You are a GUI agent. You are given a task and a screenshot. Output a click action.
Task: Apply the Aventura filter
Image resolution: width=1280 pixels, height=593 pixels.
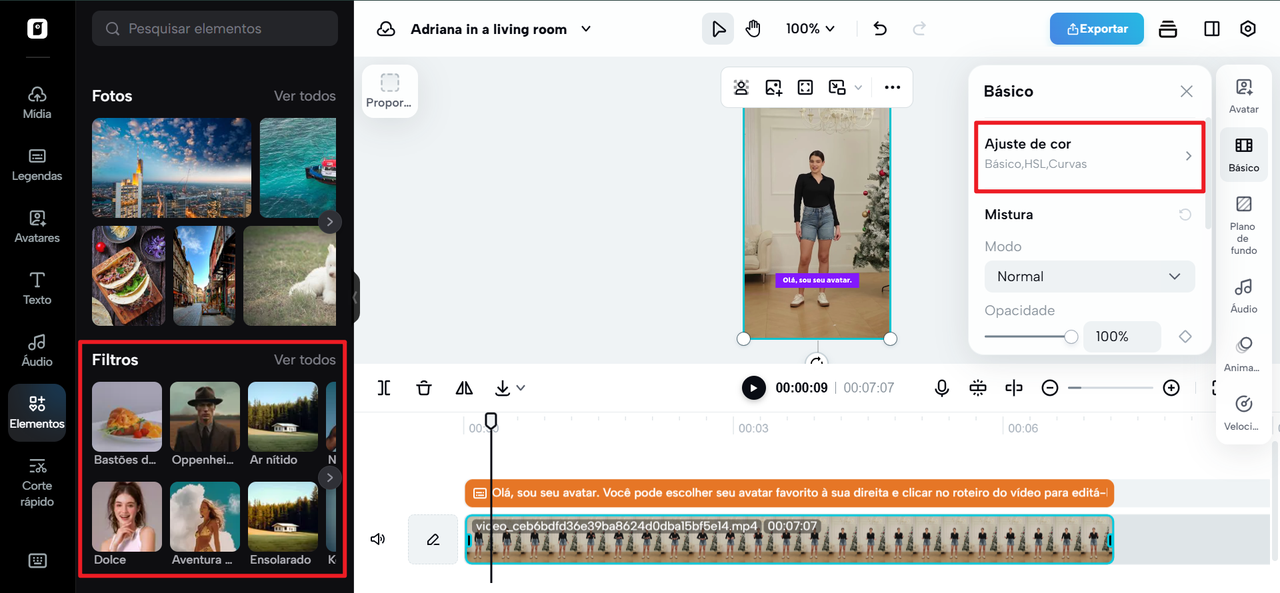pyautogui.click(x=205, y=517)
